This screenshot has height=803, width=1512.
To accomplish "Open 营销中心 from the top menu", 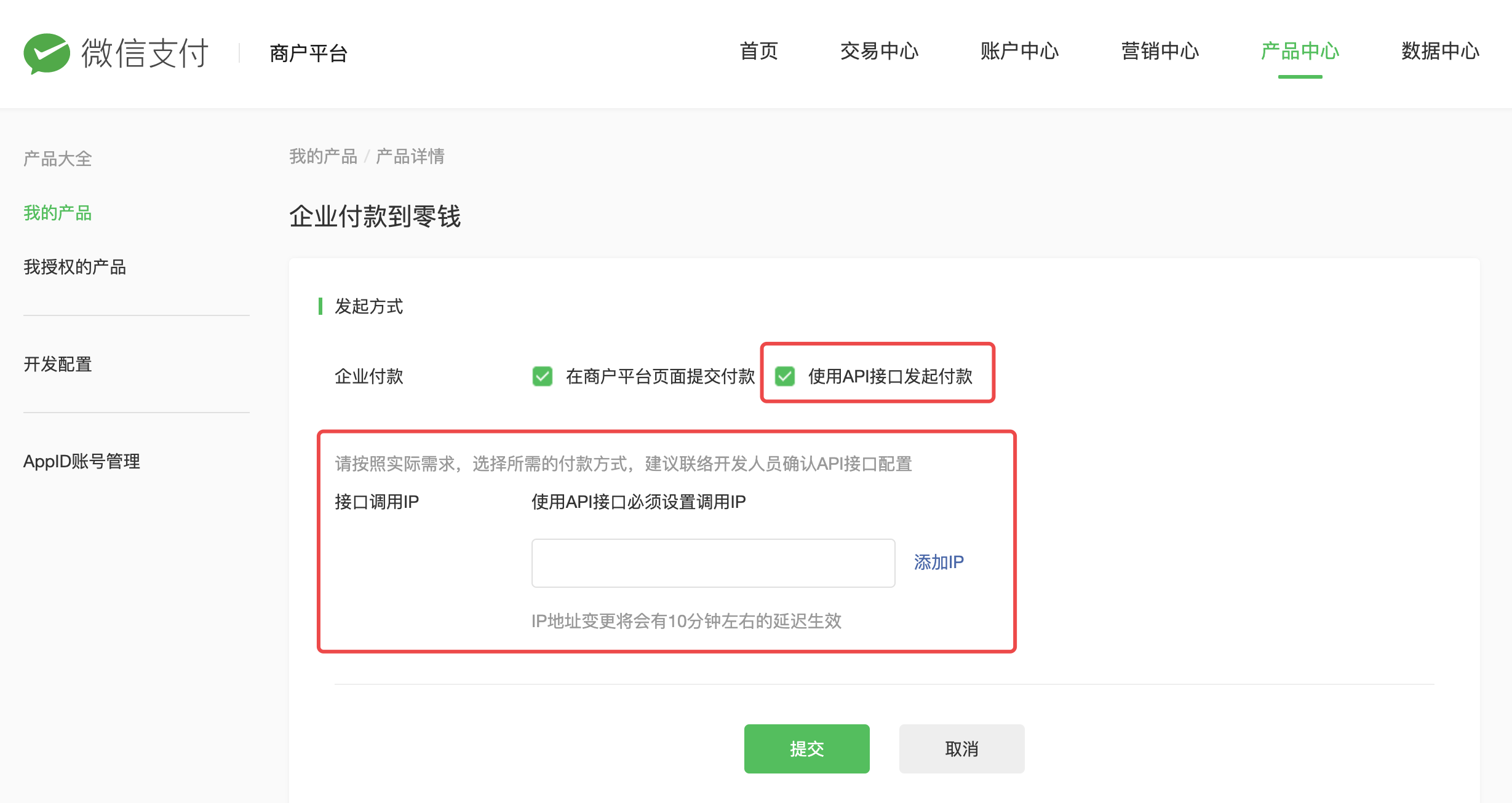I will pyautogui.click(x=1160, y=51).
